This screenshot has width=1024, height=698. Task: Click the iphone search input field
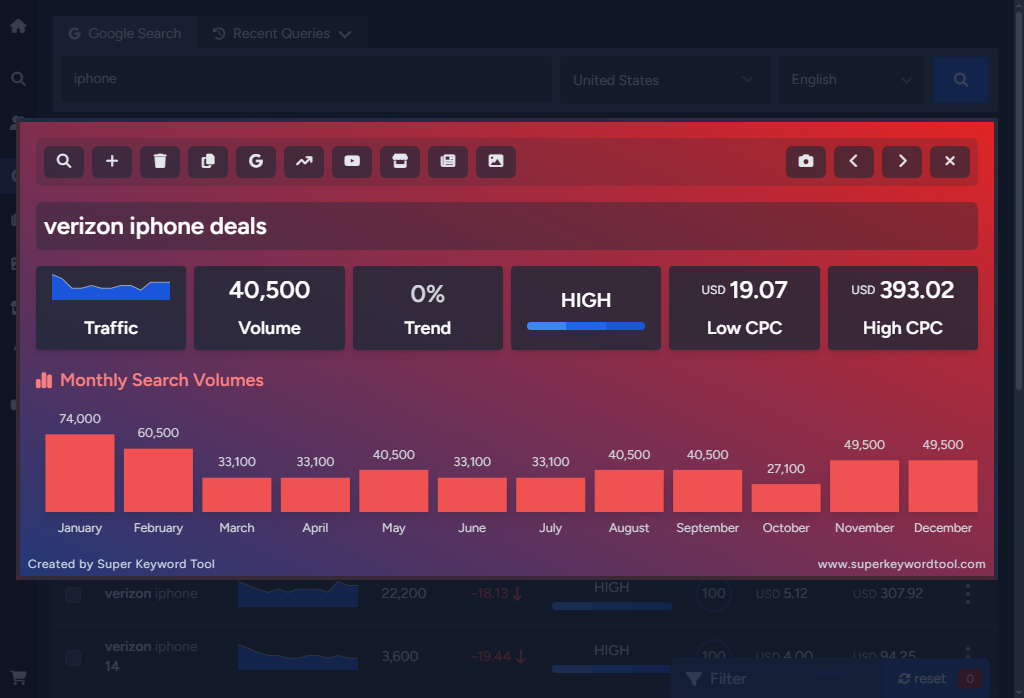(x=306, y=79)
